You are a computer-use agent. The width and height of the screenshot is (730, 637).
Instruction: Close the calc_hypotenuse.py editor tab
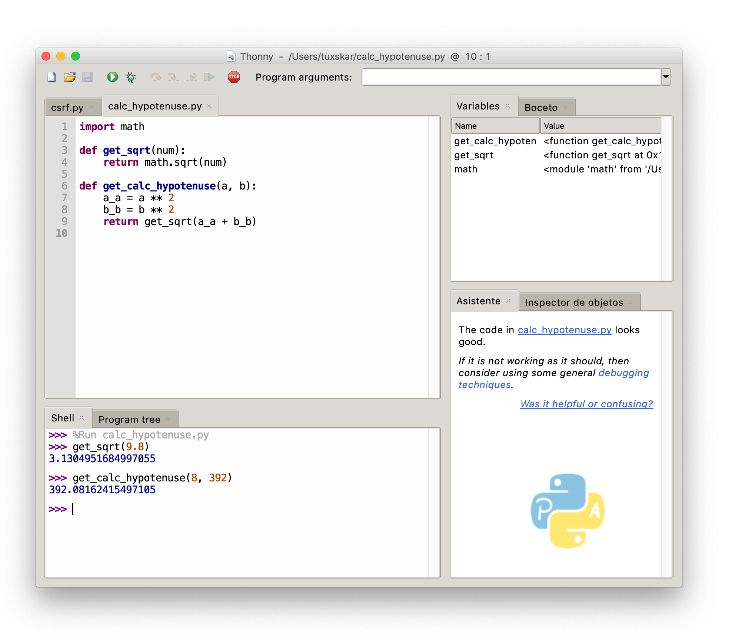[210, 106]
